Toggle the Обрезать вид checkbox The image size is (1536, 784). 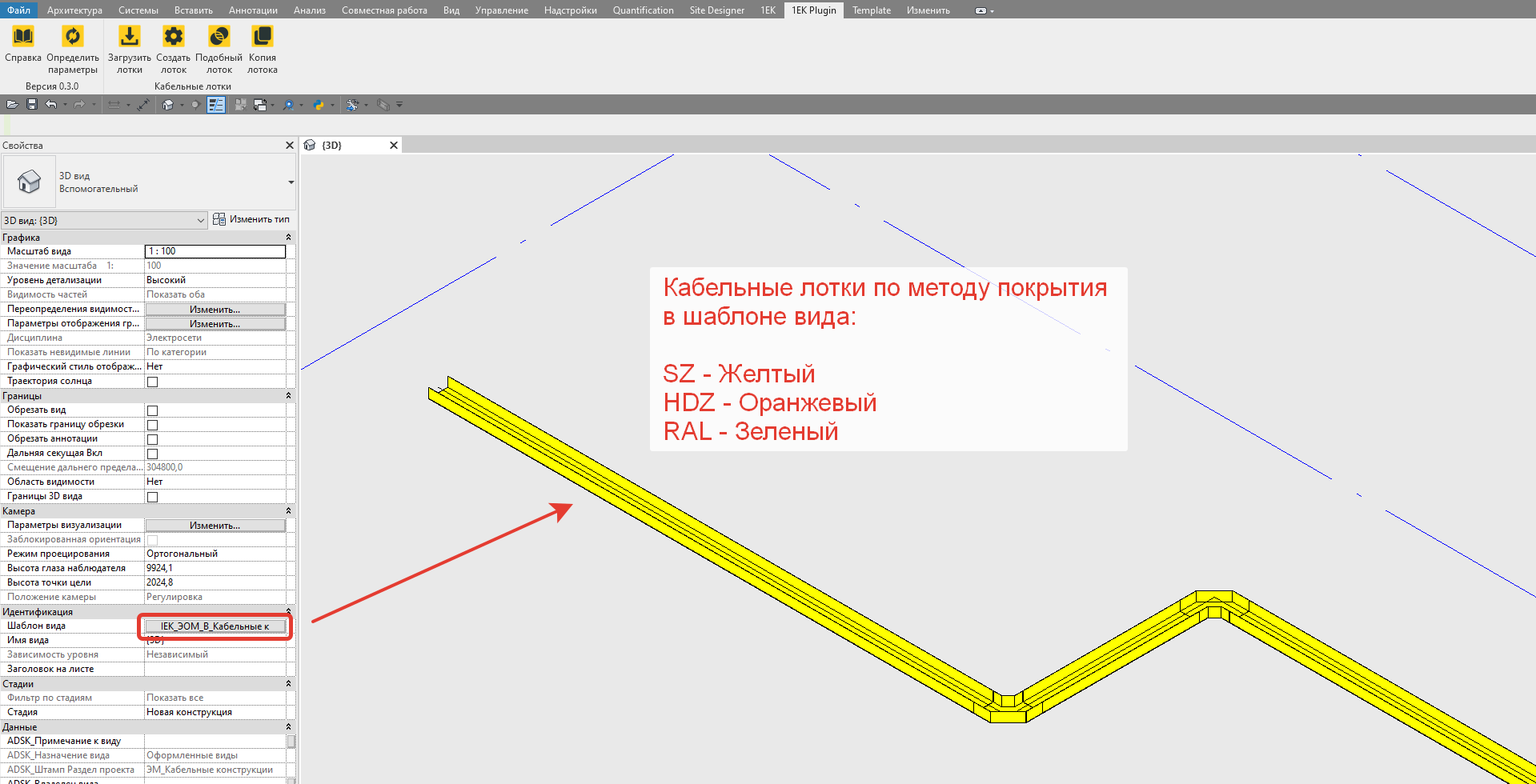tap(152, 410)
